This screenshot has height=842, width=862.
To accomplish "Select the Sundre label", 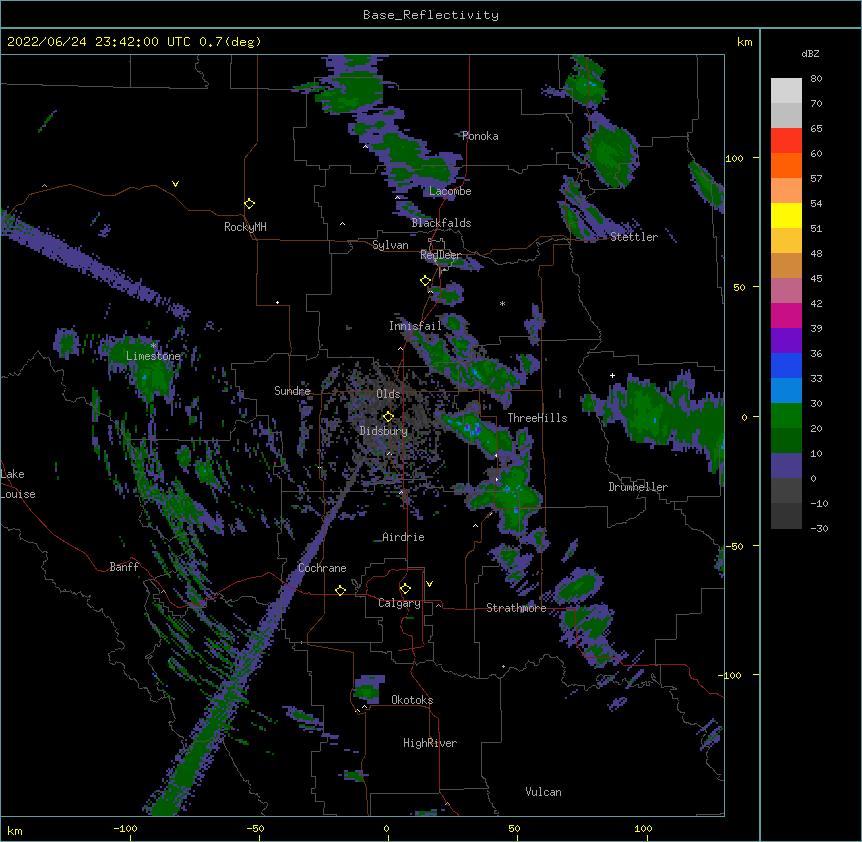I will (x=292, y=391).
